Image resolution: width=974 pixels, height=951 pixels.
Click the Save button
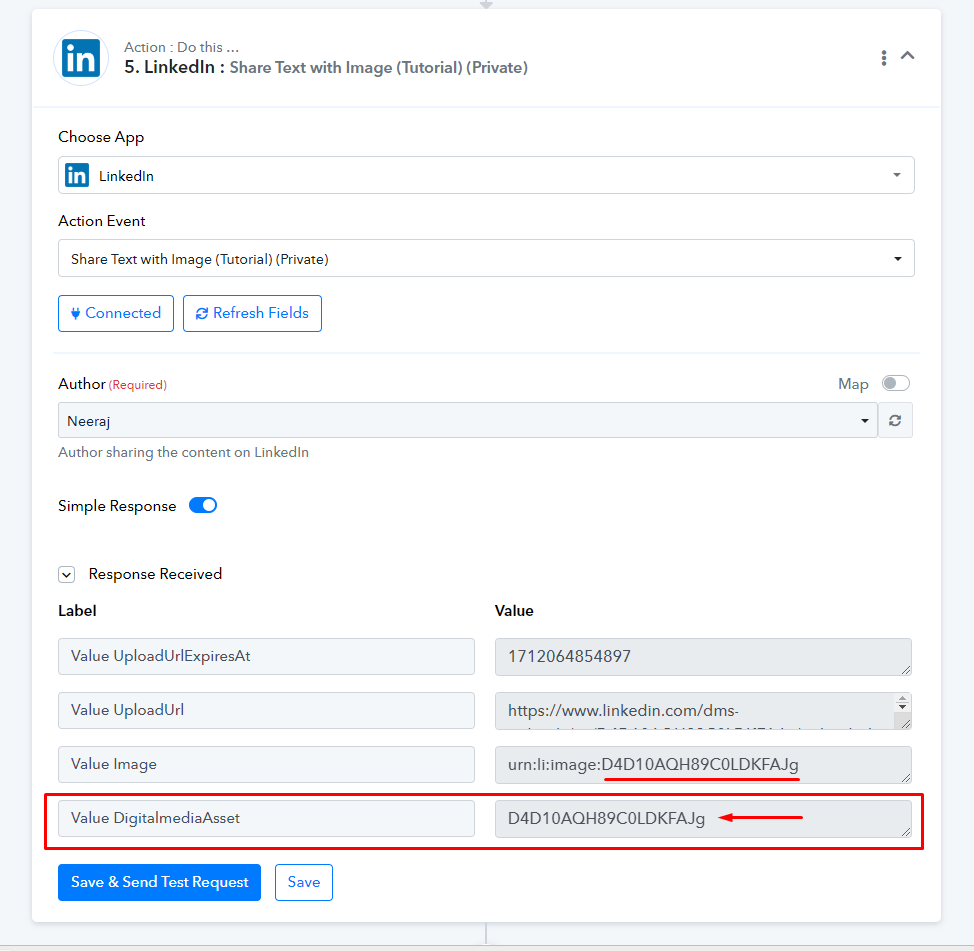[x=304, y=882]
